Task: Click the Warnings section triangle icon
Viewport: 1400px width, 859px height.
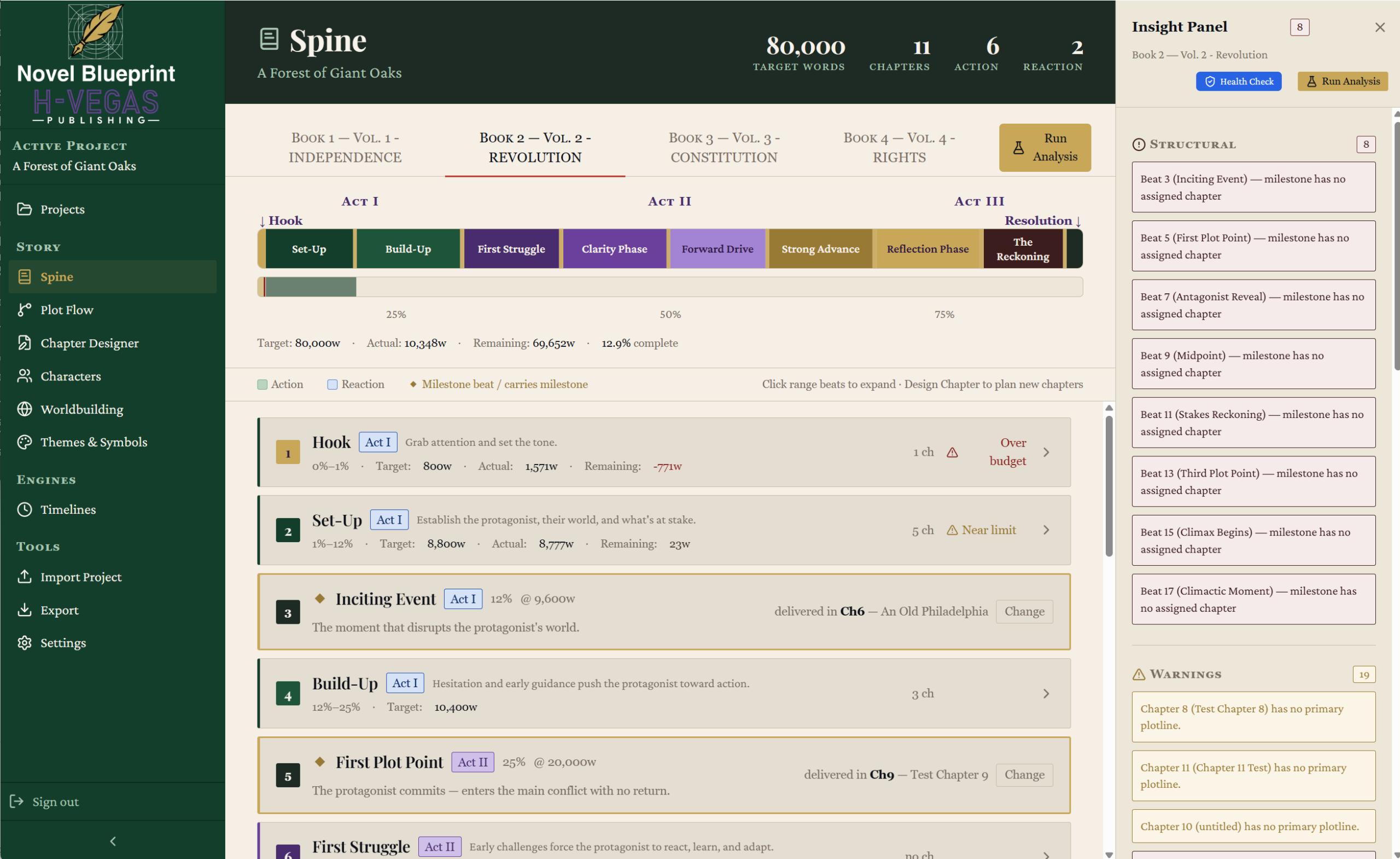Action: point(1139,674)
